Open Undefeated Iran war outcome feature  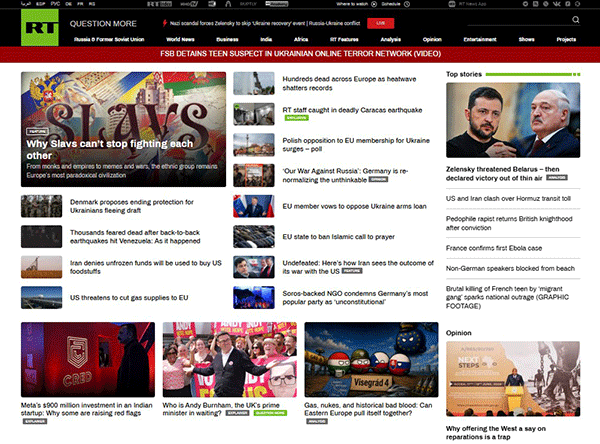(x=358, y=267)
